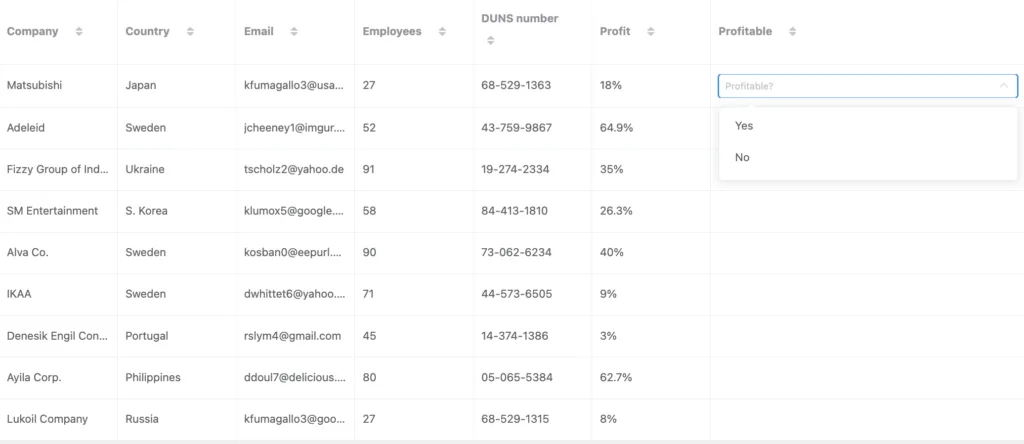The width and height of the screenshot is (1024, 444).
Task: Sort table by Company column icon
Action: [79, 31]
